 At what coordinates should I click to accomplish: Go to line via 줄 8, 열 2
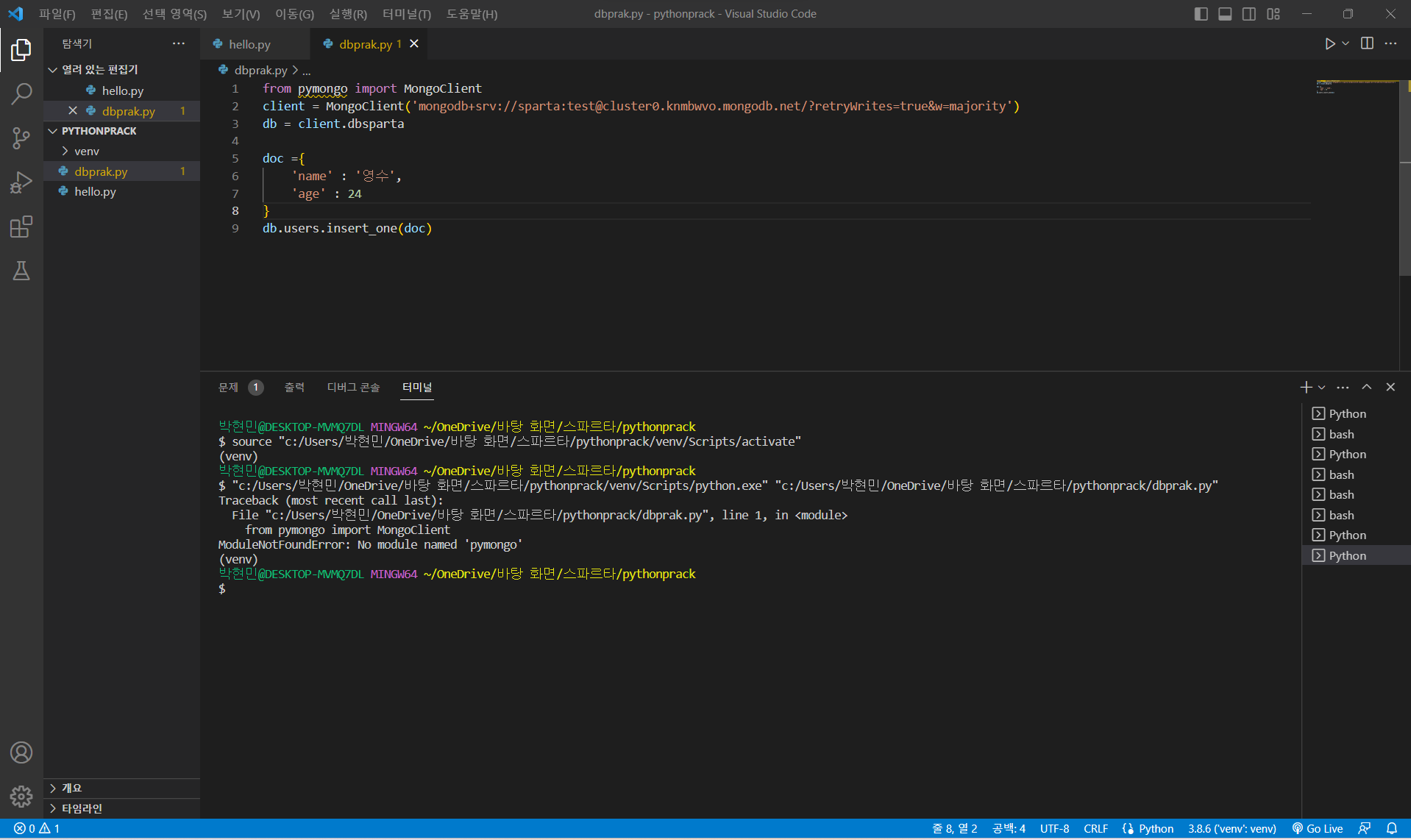(x=954, y=829)
